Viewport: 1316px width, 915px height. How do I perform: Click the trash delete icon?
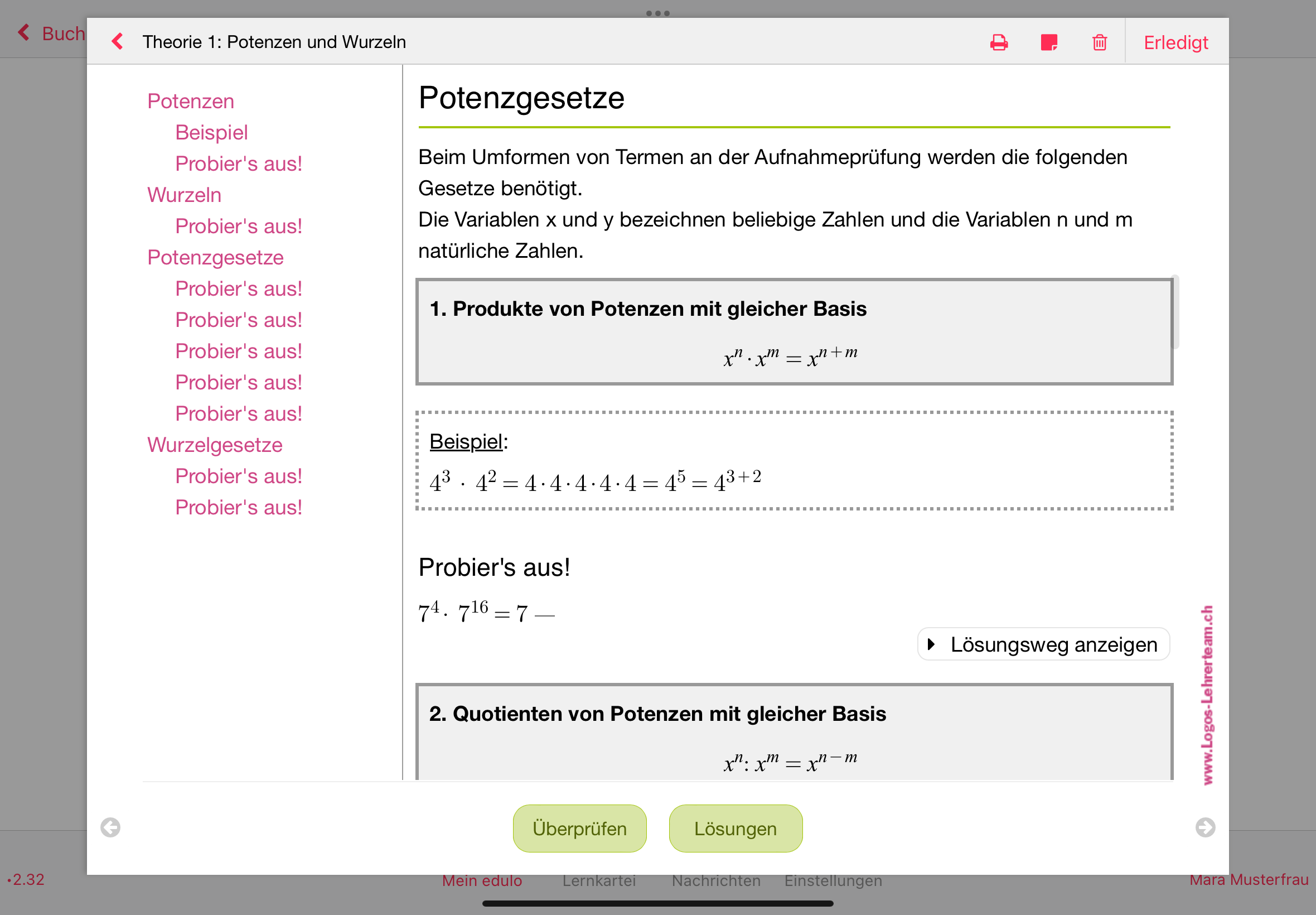1100,42
